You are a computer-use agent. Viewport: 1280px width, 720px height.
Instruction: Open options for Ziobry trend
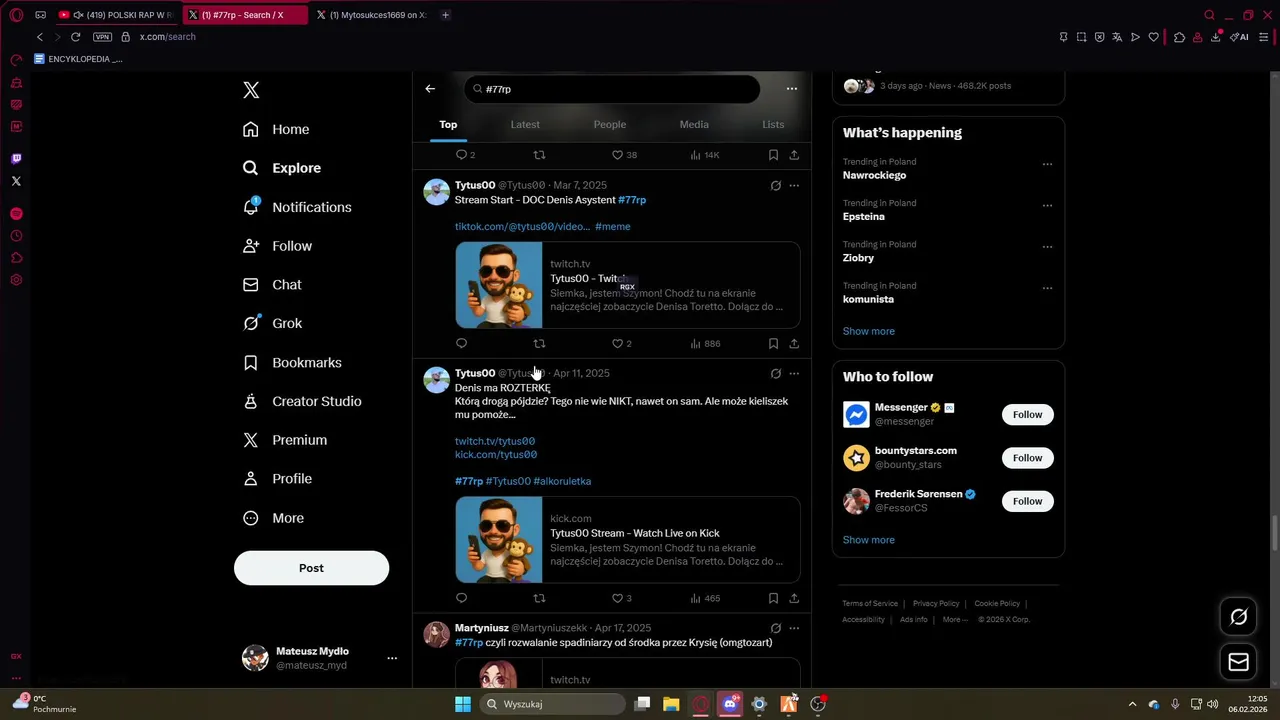coord(1047,246)
